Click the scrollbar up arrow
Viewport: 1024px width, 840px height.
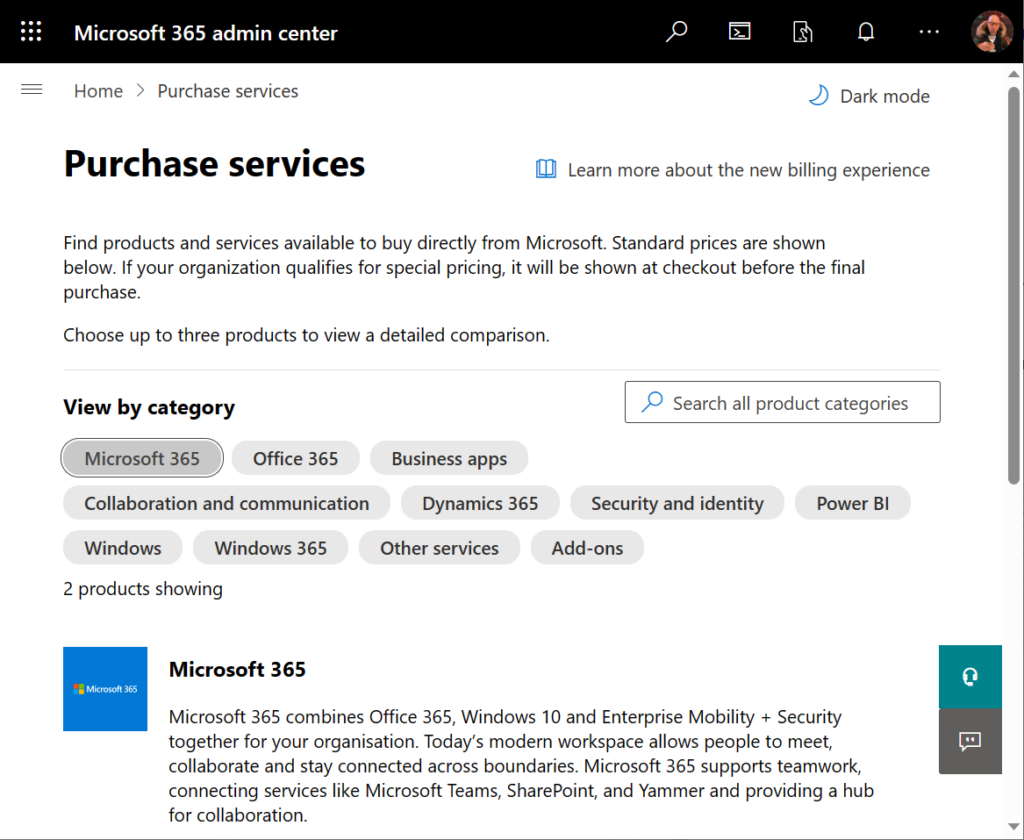click(x=1014, y=74)
